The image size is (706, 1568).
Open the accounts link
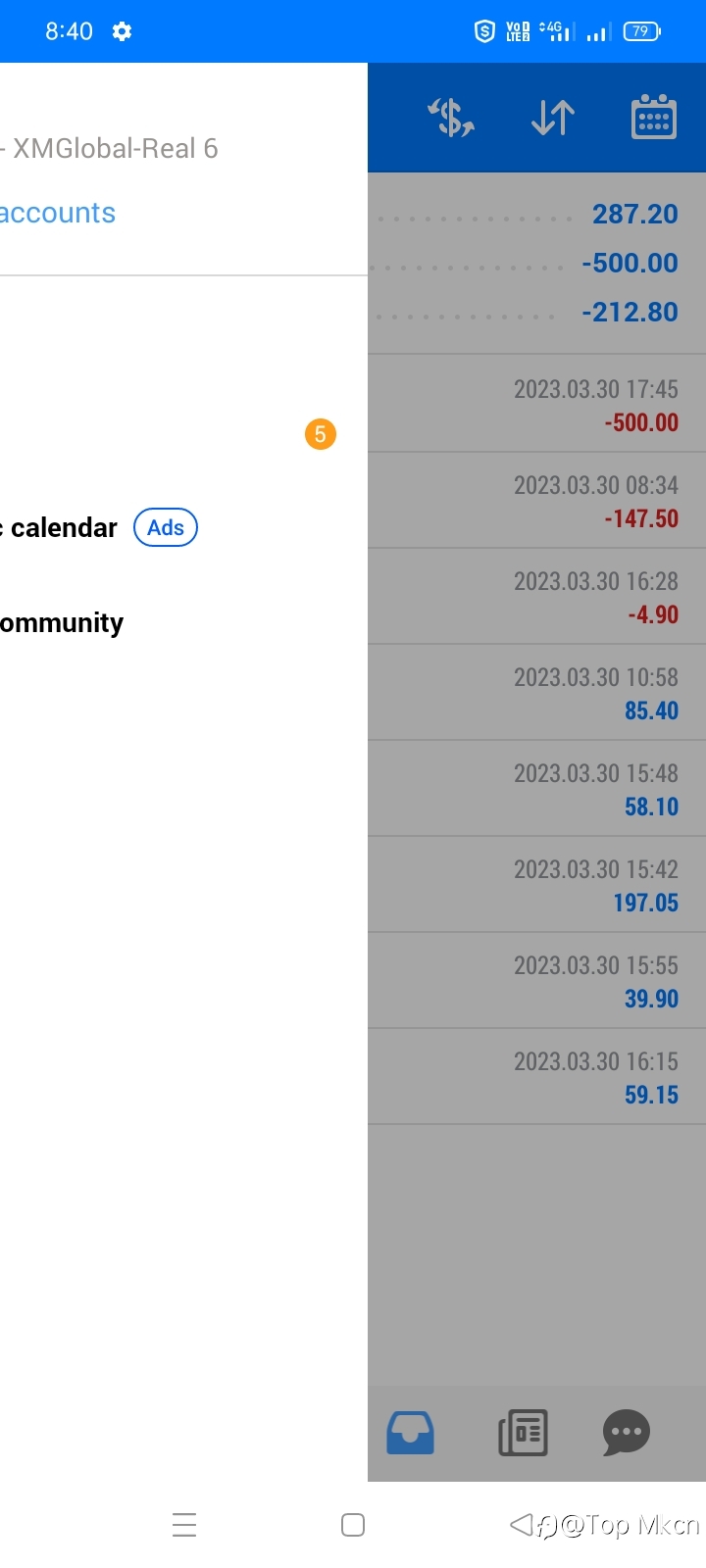(57, 213)
